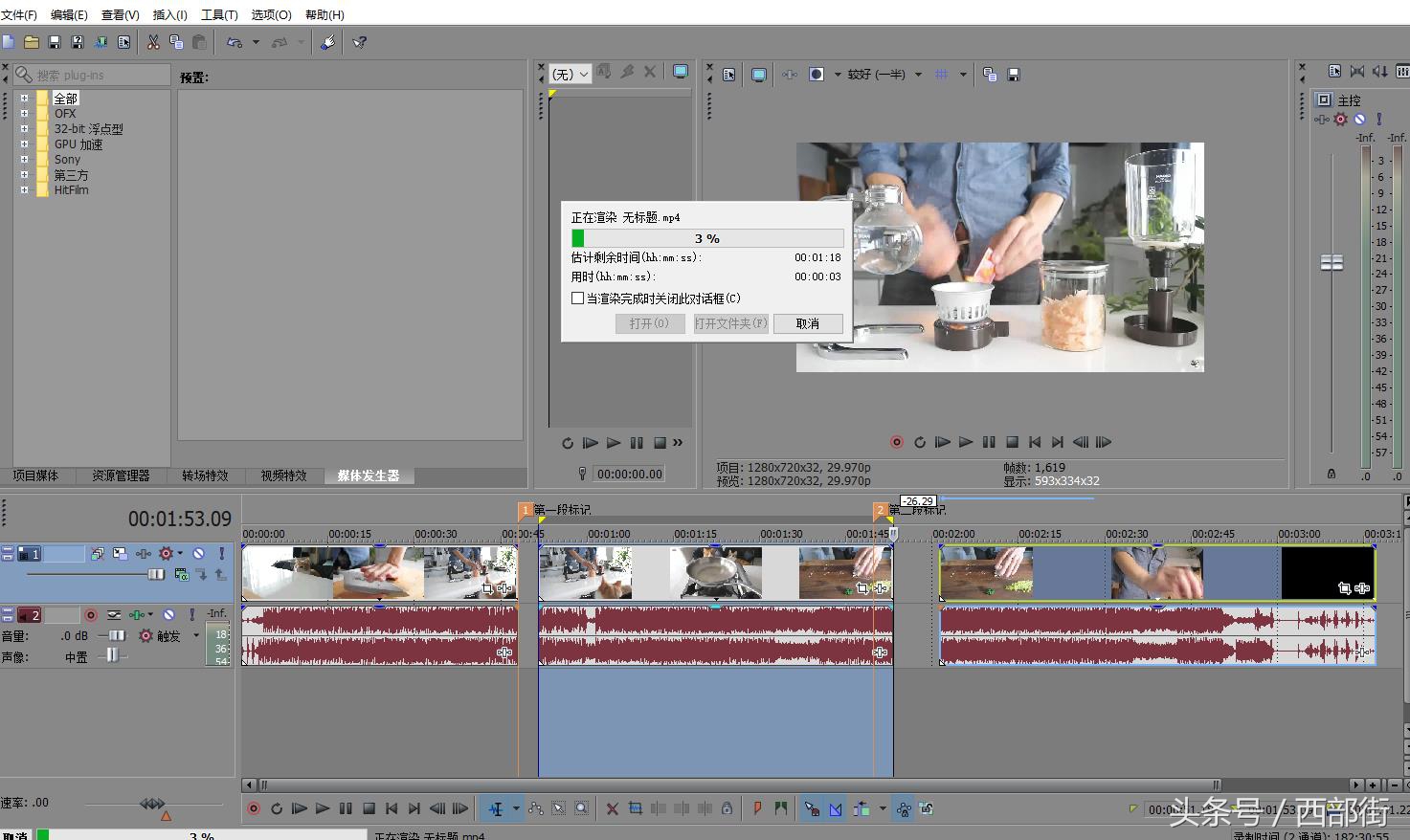Select the envelope edit tool in timeline toolbar

(536, 809)
